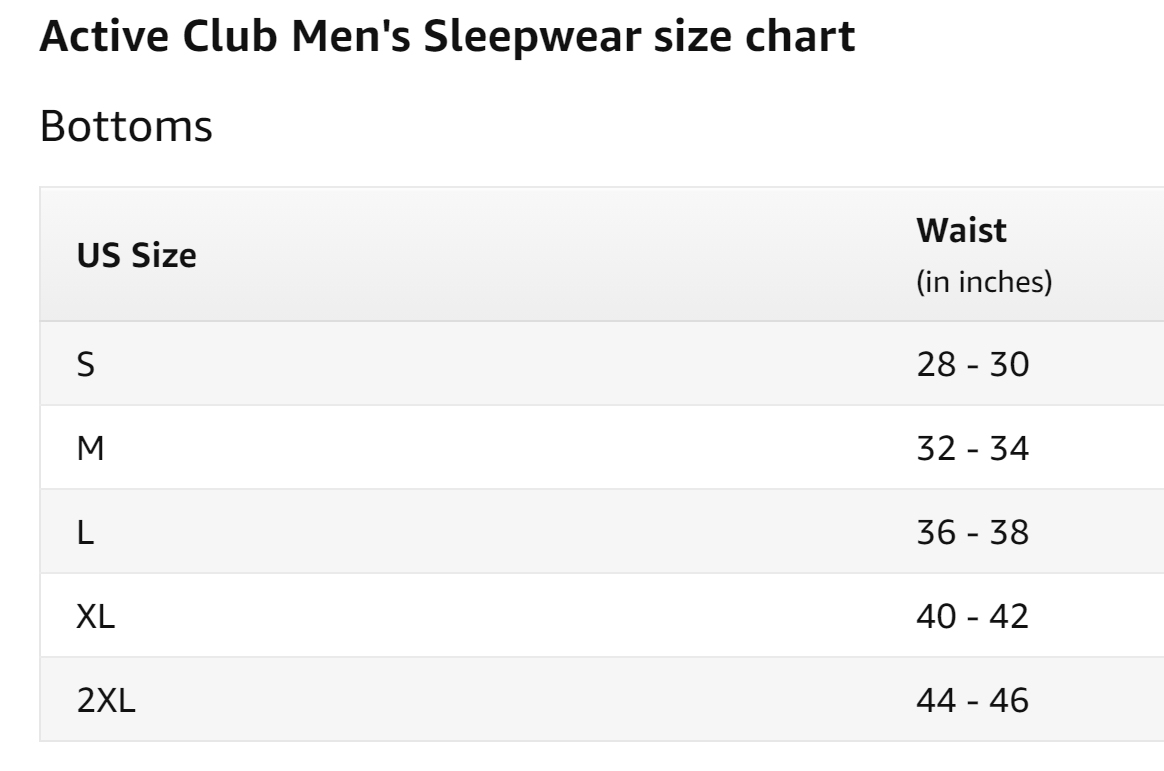Click the Active Club Men's Sleepwear heading
Image resolution: width=1164 pixels, height=771 pixels.
(446, 37)
